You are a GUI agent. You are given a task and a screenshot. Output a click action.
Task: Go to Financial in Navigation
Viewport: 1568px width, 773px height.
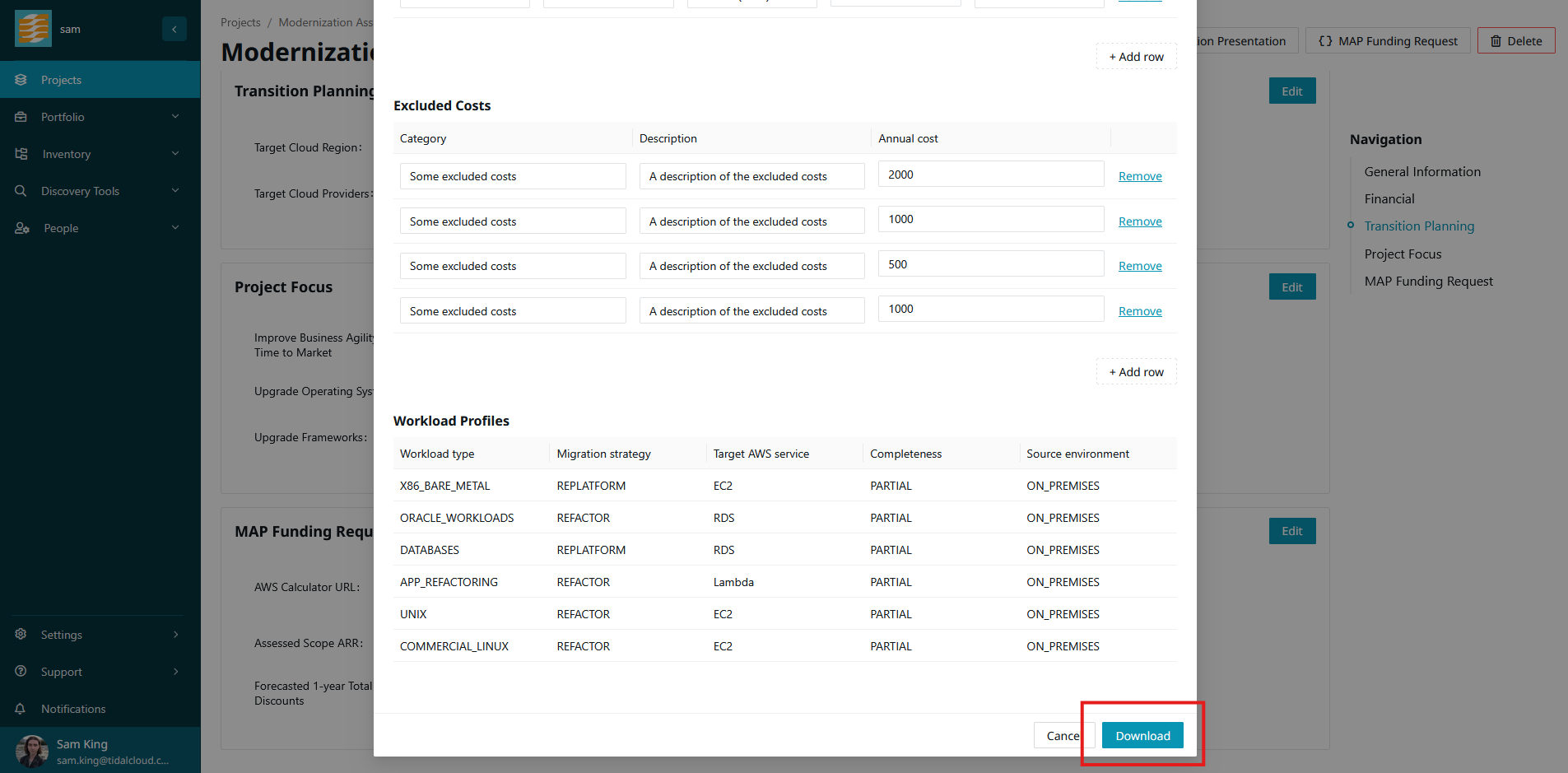point(1389,199)
